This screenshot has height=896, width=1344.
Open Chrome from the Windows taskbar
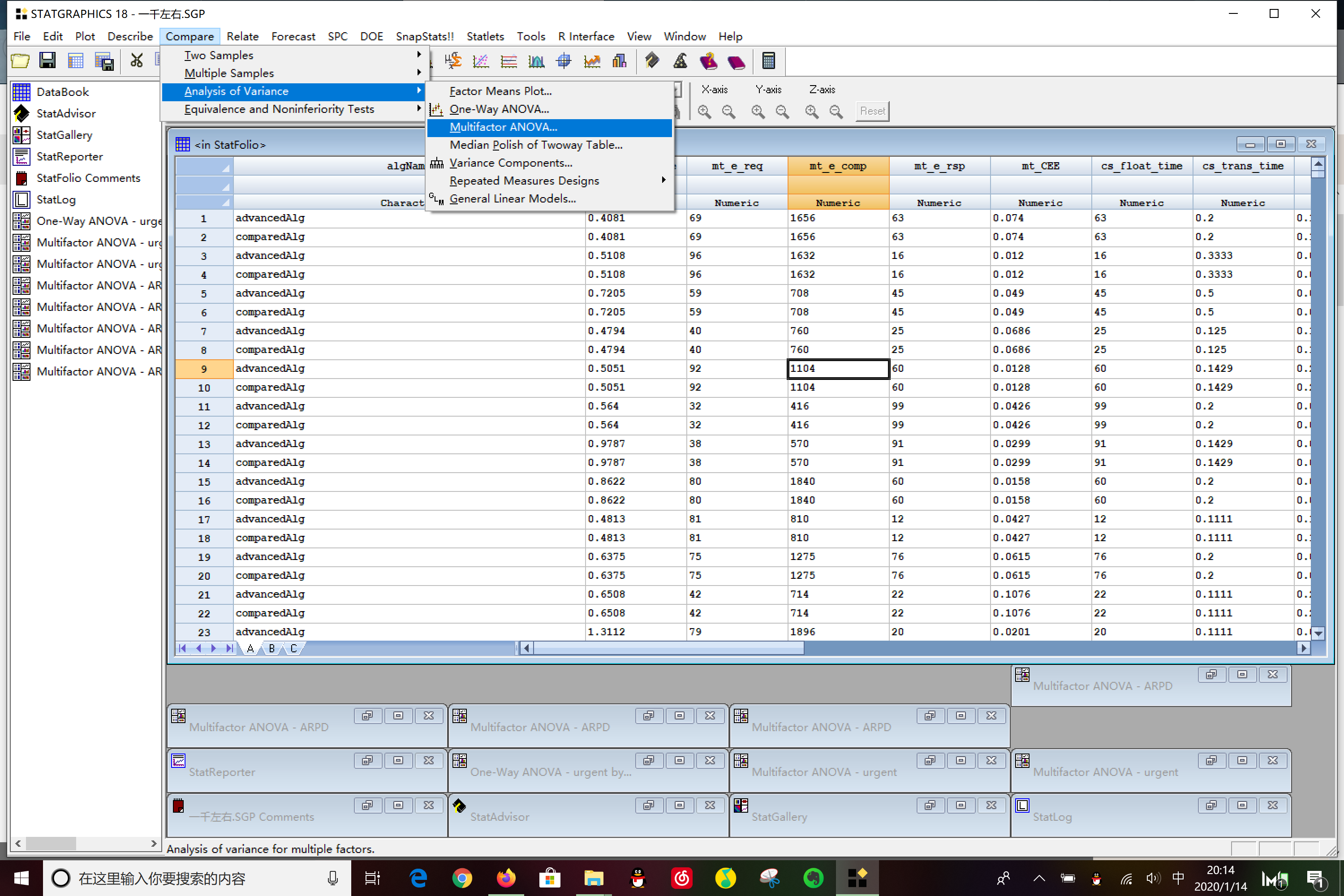(462, 878)
